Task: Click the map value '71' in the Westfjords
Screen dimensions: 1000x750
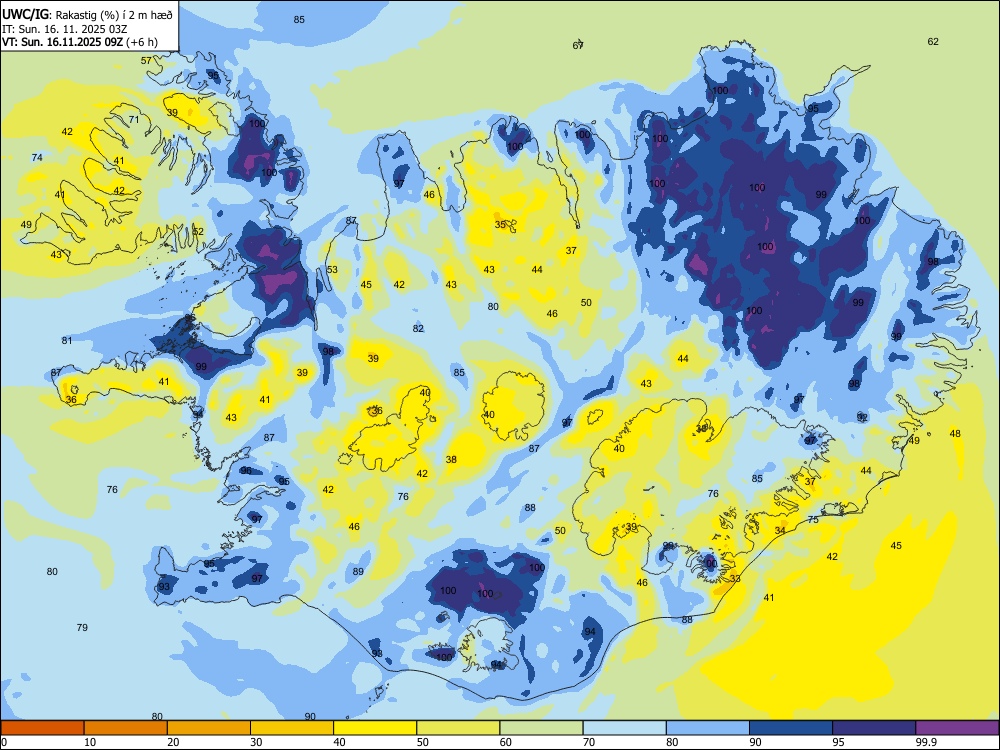Action: [x=134, y=119]
